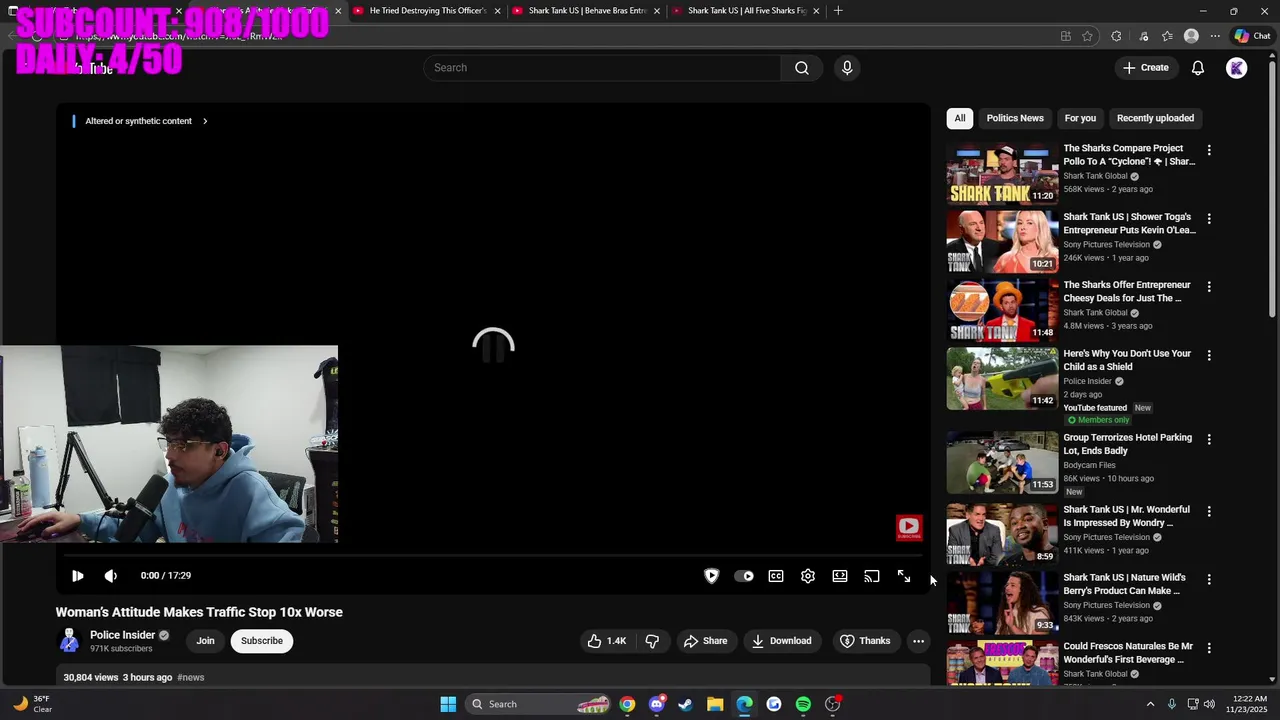Image resolution: width=1280 pixels, height=720 pixels.
Task: Toggle closed captions CC button
Action: click(776, 576)
